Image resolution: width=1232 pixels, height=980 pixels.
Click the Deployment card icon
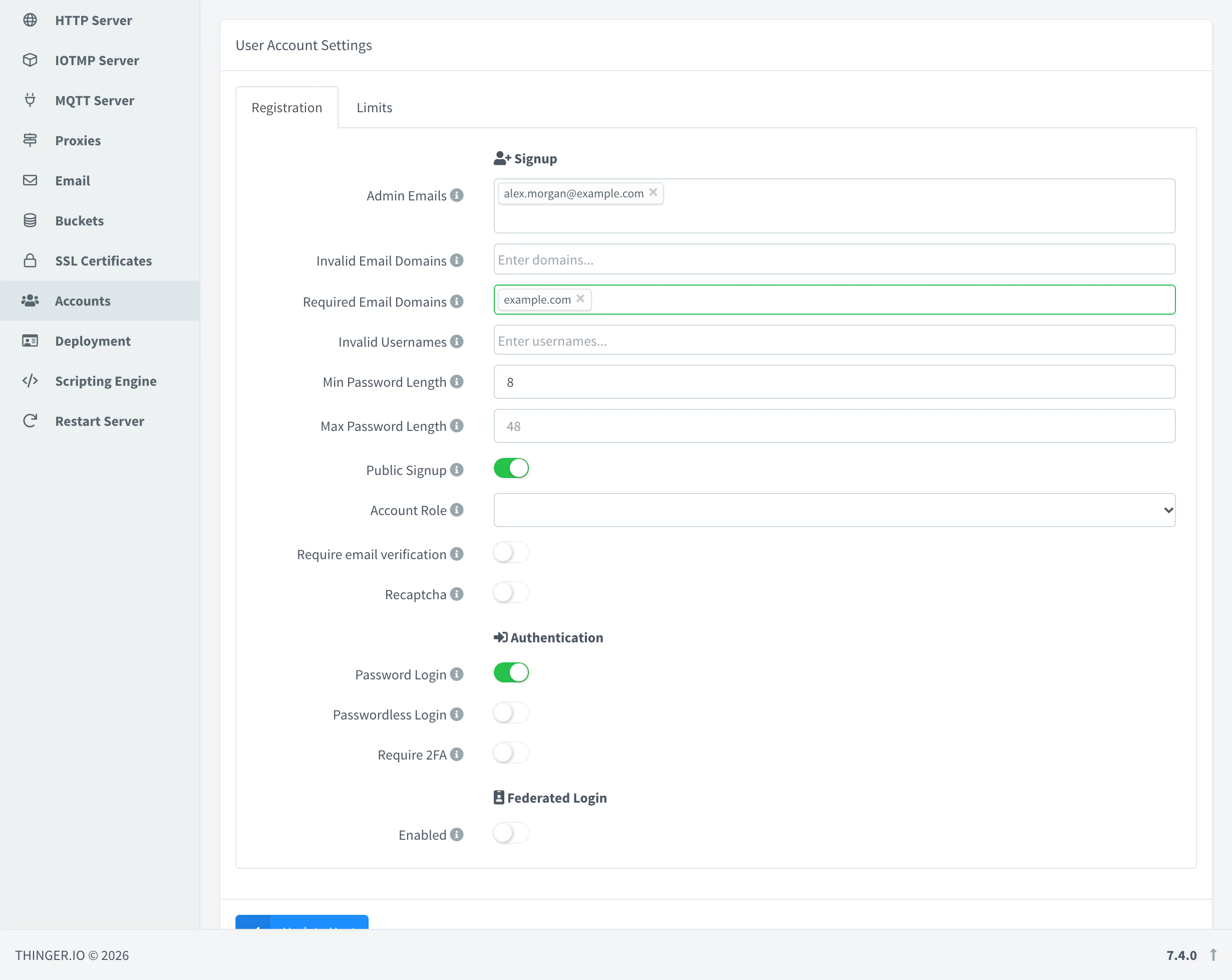tap(30, 341)
